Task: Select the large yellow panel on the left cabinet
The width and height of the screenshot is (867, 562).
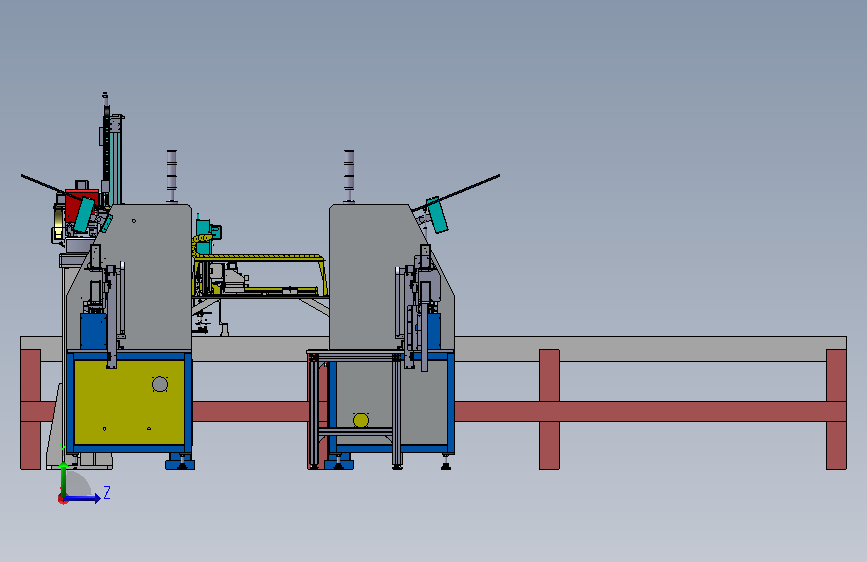Action: pyautogui.click(x=129, y=402)
